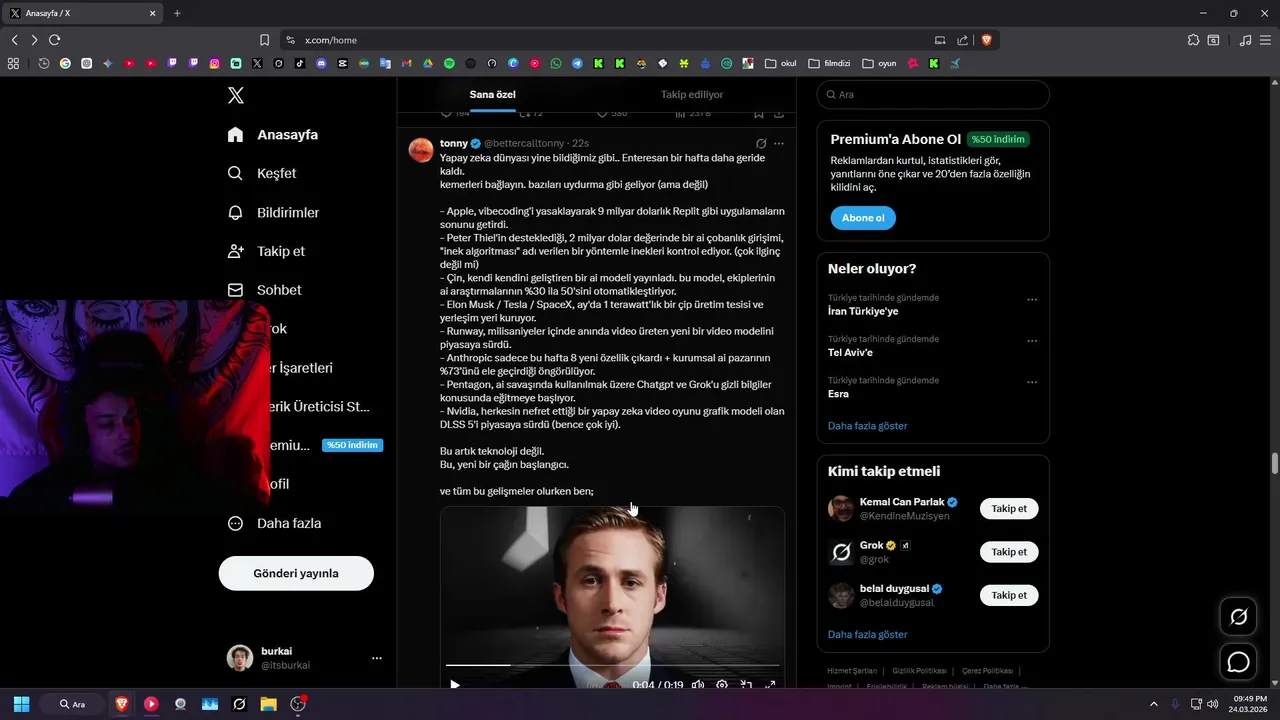Screen dimensions: 1280x720
Task: Toggle video picture-in-picture icon
Action: [746, 685]
